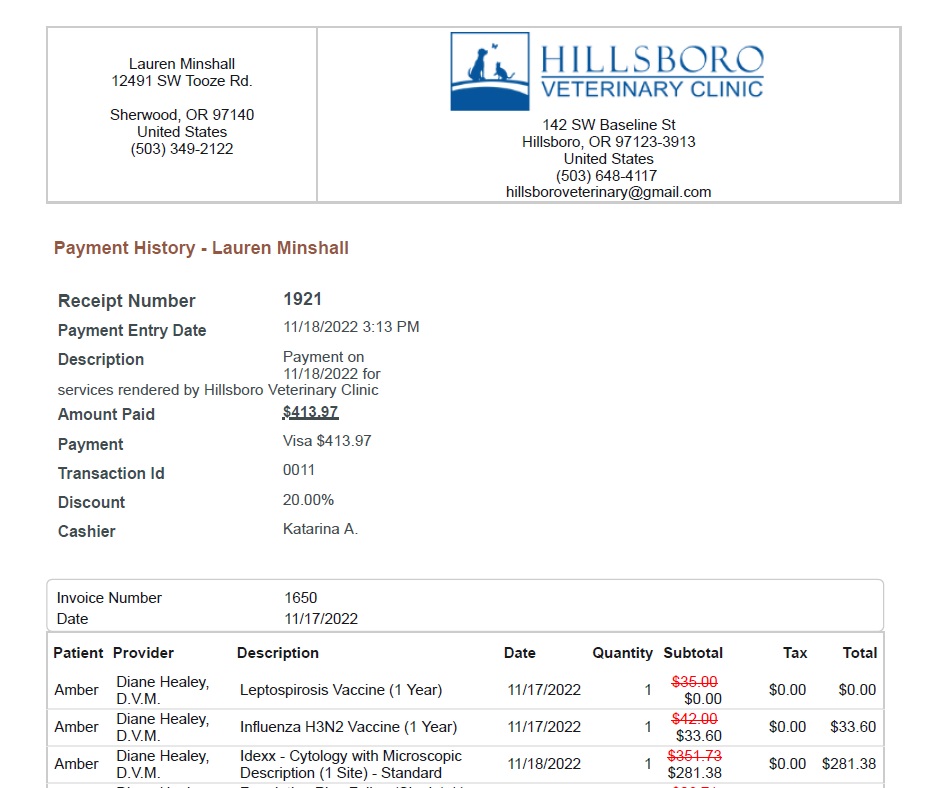Click the Quantity column header

click(x=622, y=653)
